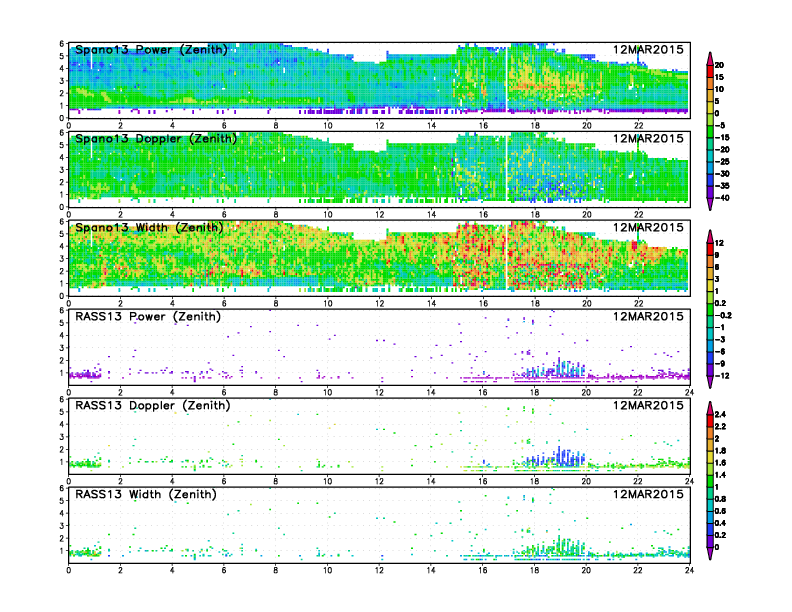Click the hour '20' tick under RASS13 Power panel
This screenshot has width=792, height=612.
[x=586, y=392]
